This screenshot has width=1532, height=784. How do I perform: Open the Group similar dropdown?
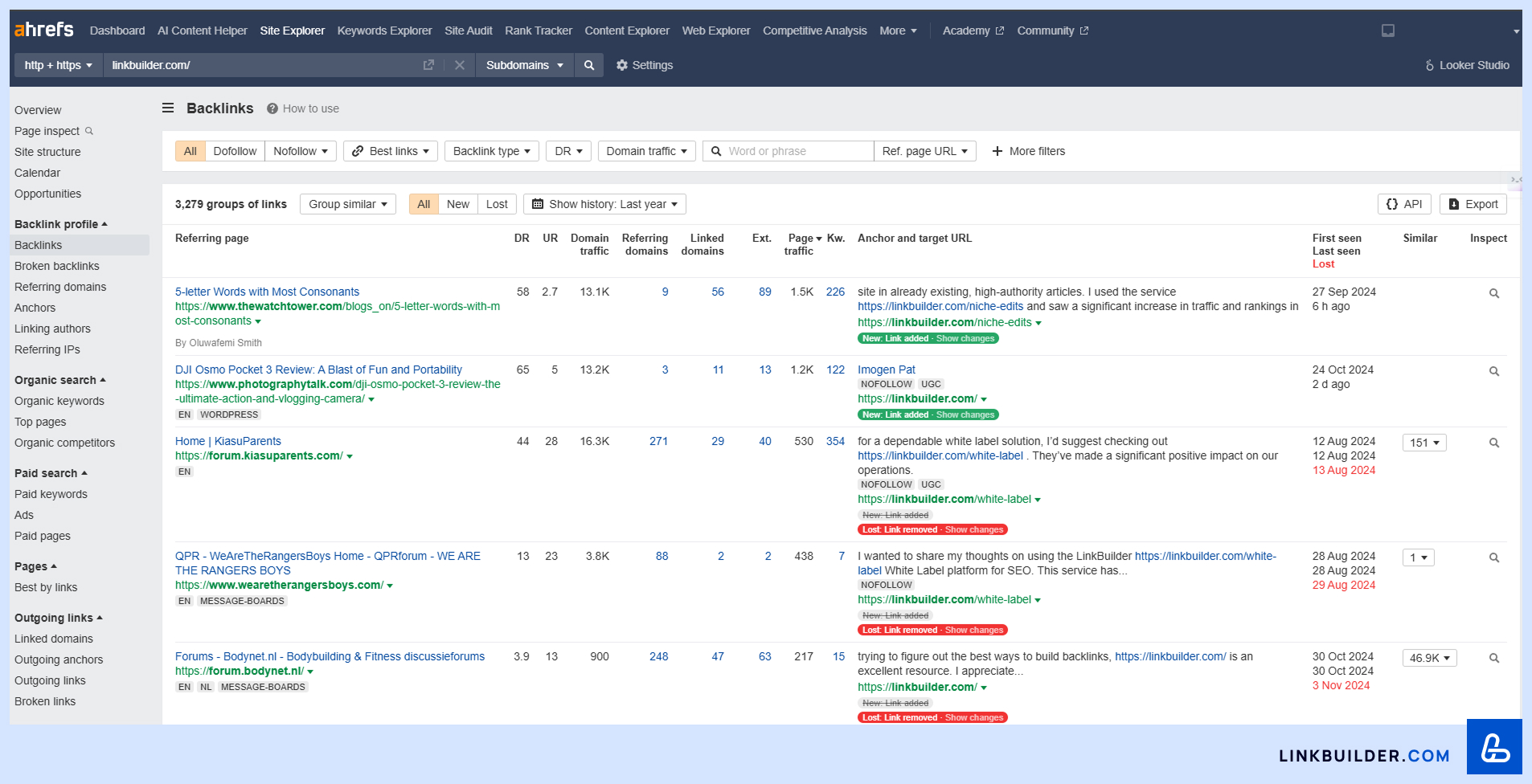(348, 204)
